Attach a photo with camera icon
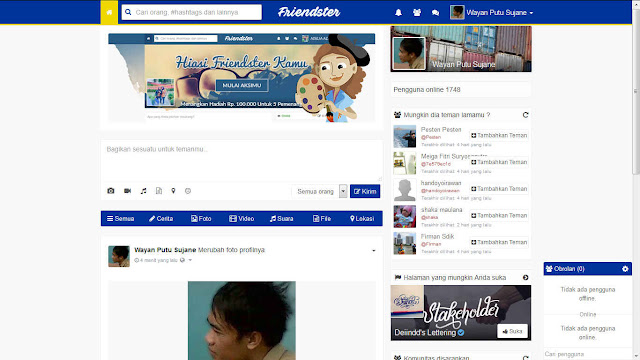This screenshot has width=640, height=360. coord(111,191)
